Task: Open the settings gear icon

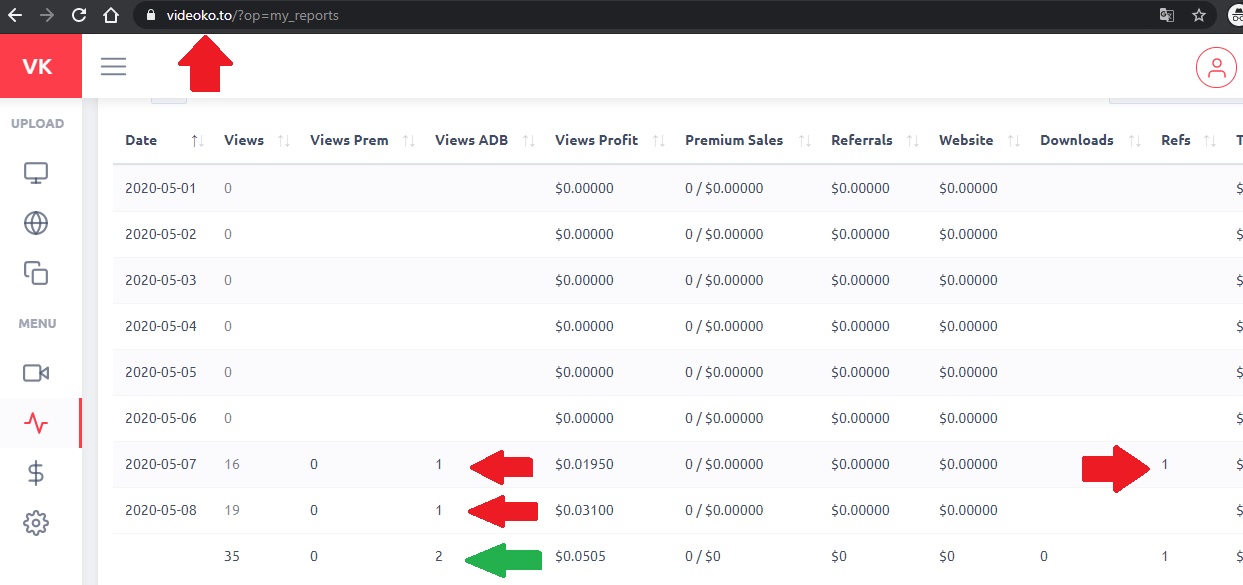Action: pos(36,523)
